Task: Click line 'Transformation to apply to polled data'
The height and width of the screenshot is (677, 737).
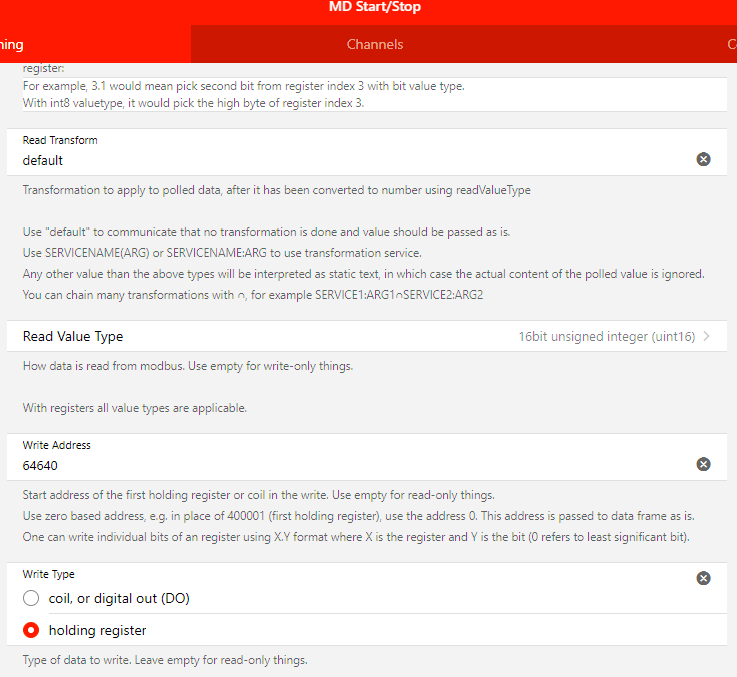Action: (x=276, y=190)
